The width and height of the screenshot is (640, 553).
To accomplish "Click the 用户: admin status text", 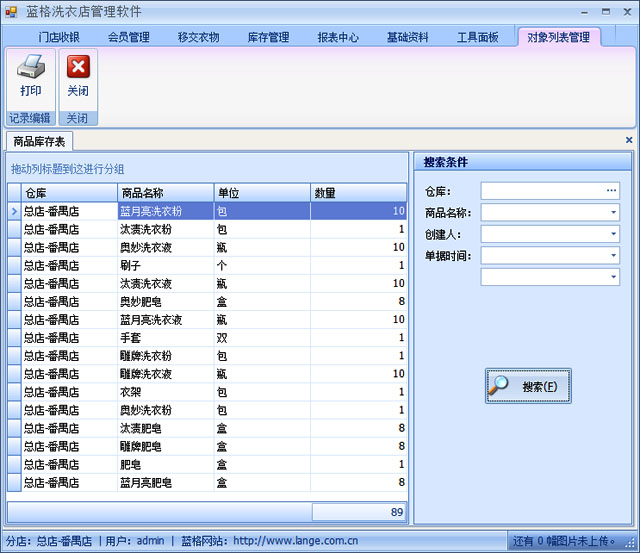I will point(135,541).
